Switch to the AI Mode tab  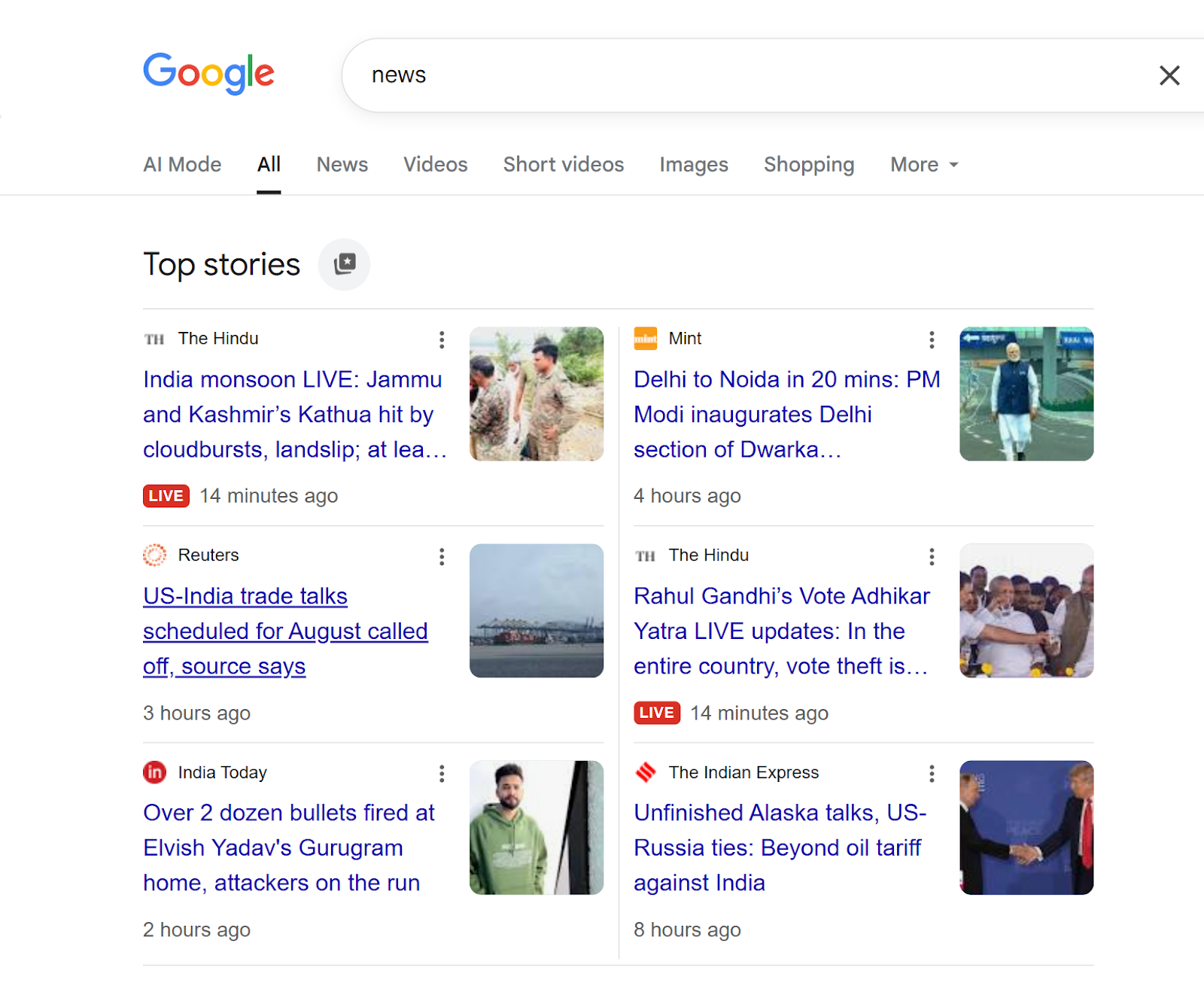tap(182, 164)
